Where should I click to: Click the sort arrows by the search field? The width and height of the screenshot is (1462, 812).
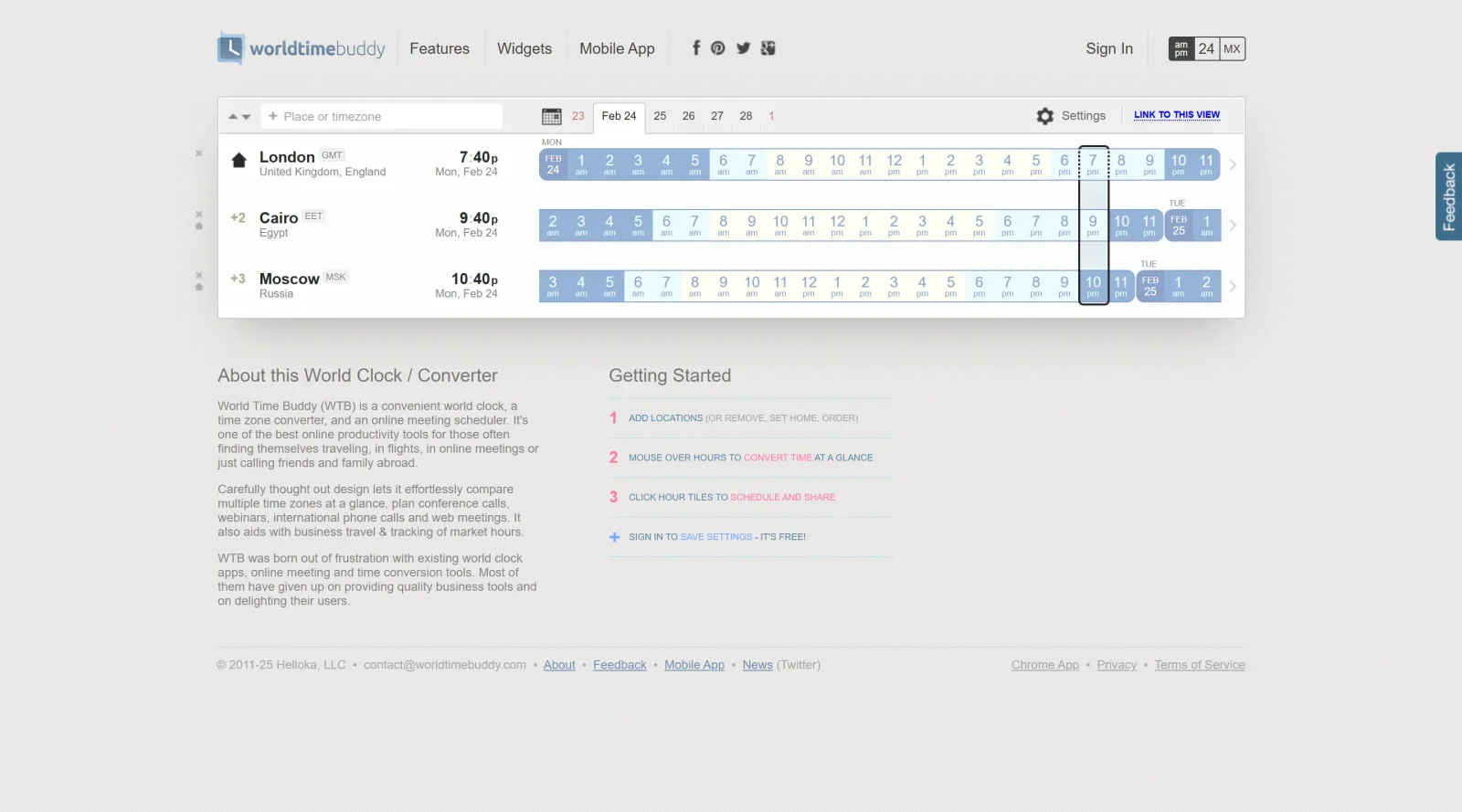click(239, 117)
